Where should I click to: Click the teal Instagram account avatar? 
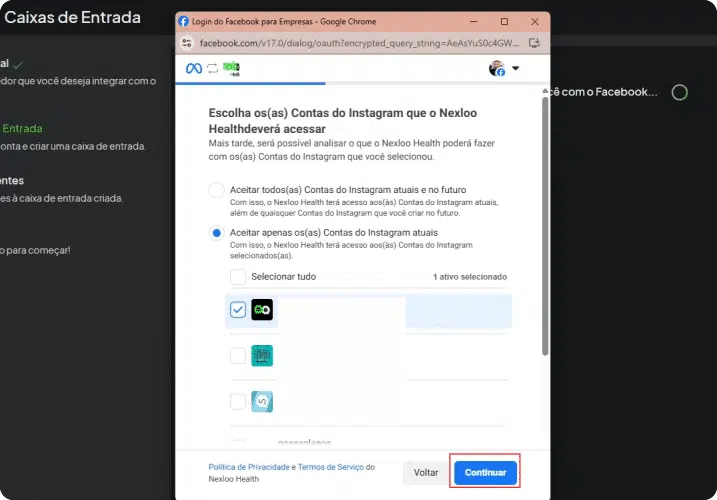click(262, 355)
